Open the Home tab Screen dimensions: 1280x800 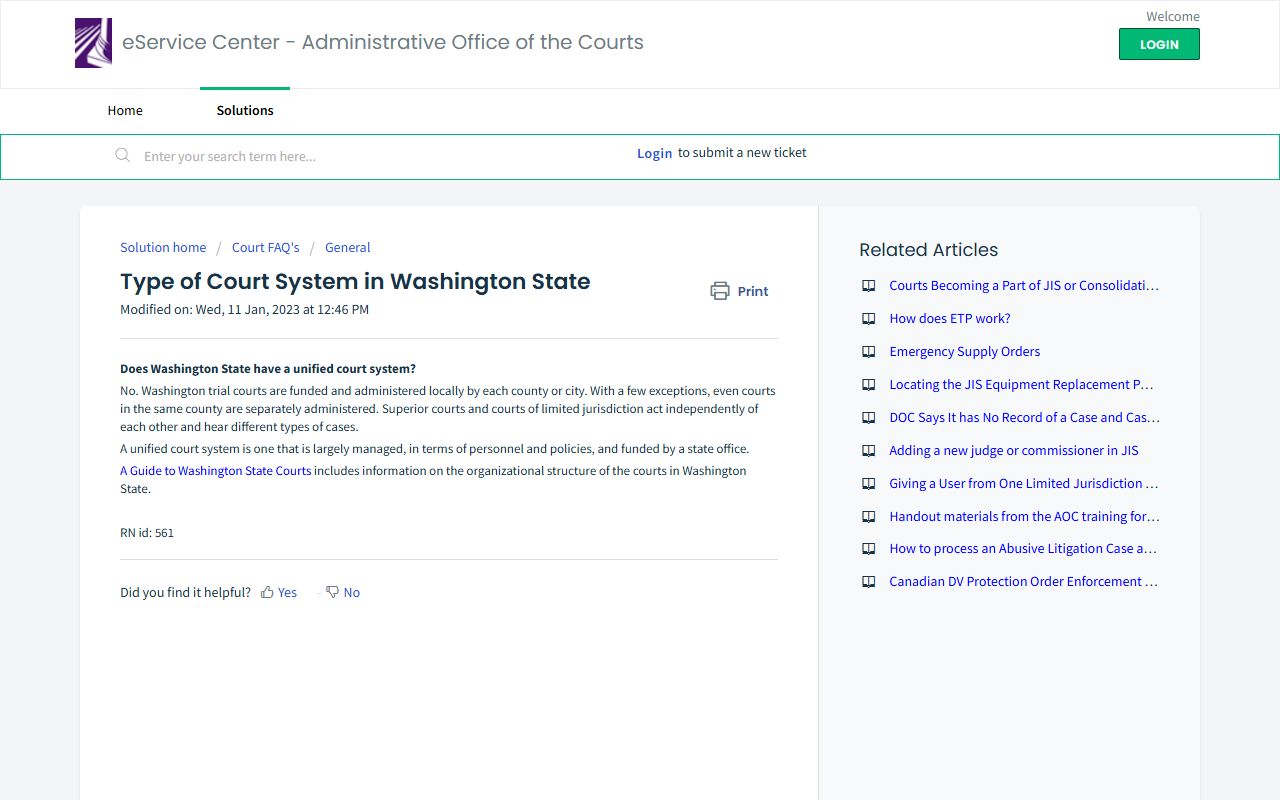coord(125,110)
